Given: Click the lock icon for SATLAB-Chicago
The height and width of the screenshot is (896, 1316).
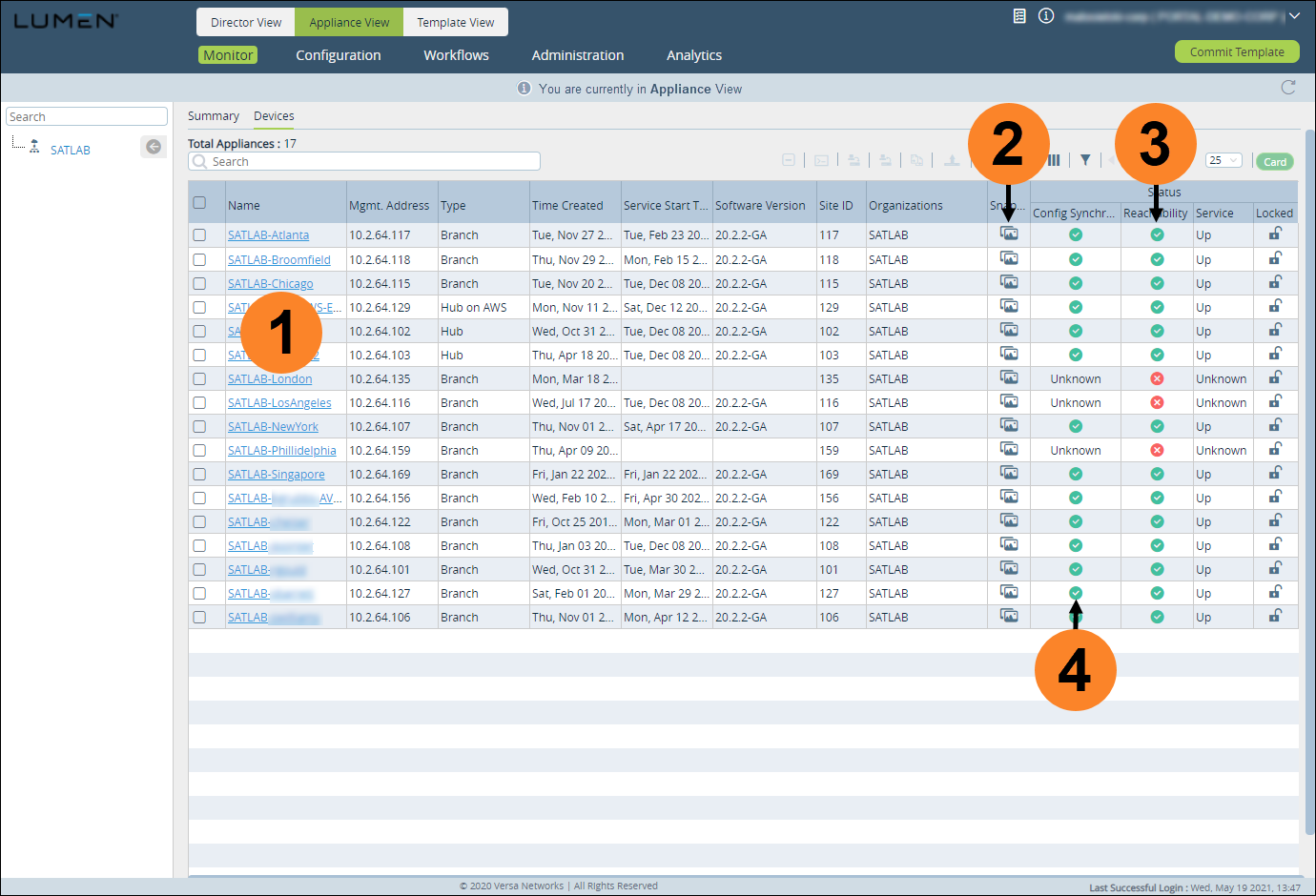Looking at the screenshot, I should 1275,282.
